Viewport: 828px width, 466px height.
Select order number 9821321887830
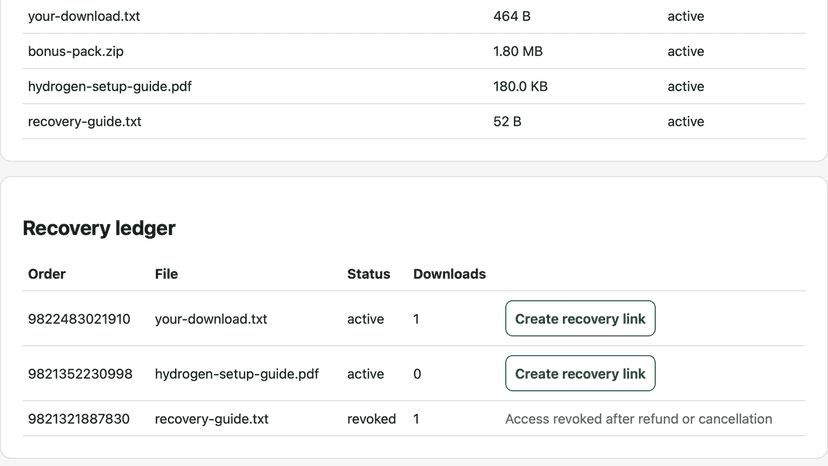click(x=79, y=419)
